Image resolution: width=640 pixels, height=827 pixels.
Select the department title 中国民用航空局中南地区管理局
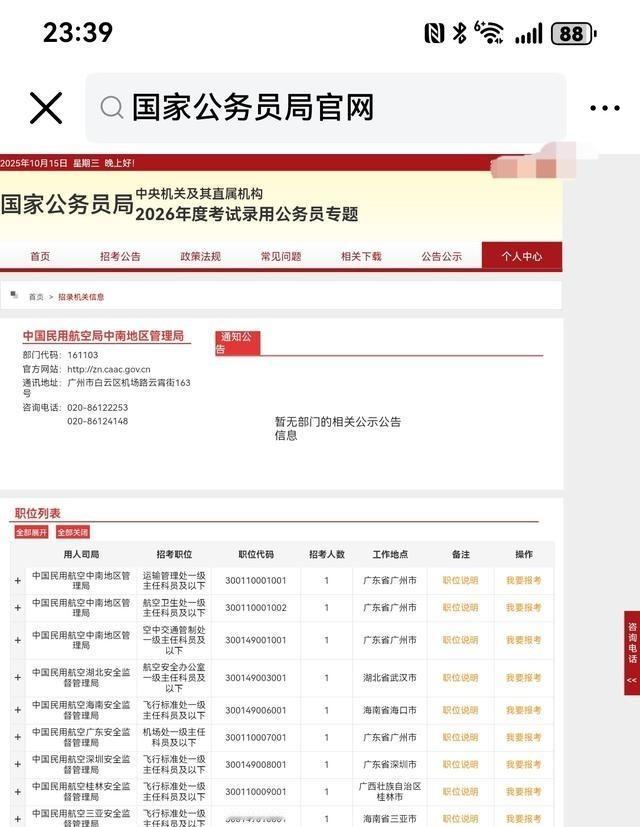103,336
